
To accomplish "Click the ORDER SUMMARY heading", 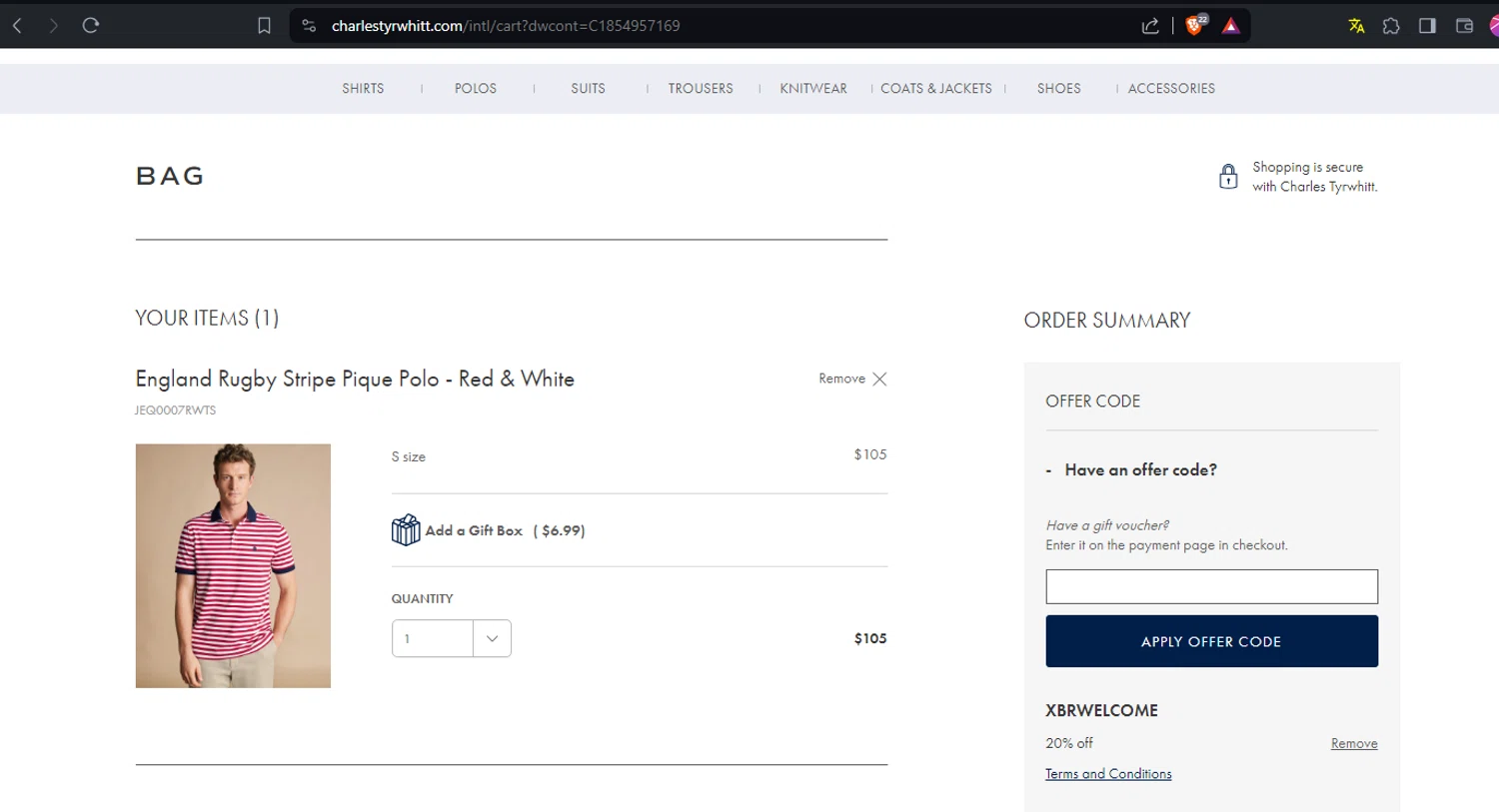I will click(x=1107, y=321).
